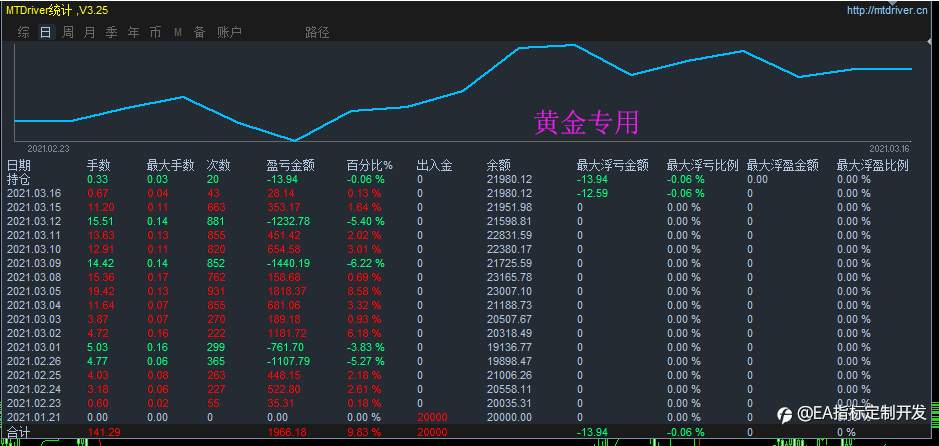939x446 pixels.
Task: Open the http://mtdriver.cn link
Action: coord(886,10)
